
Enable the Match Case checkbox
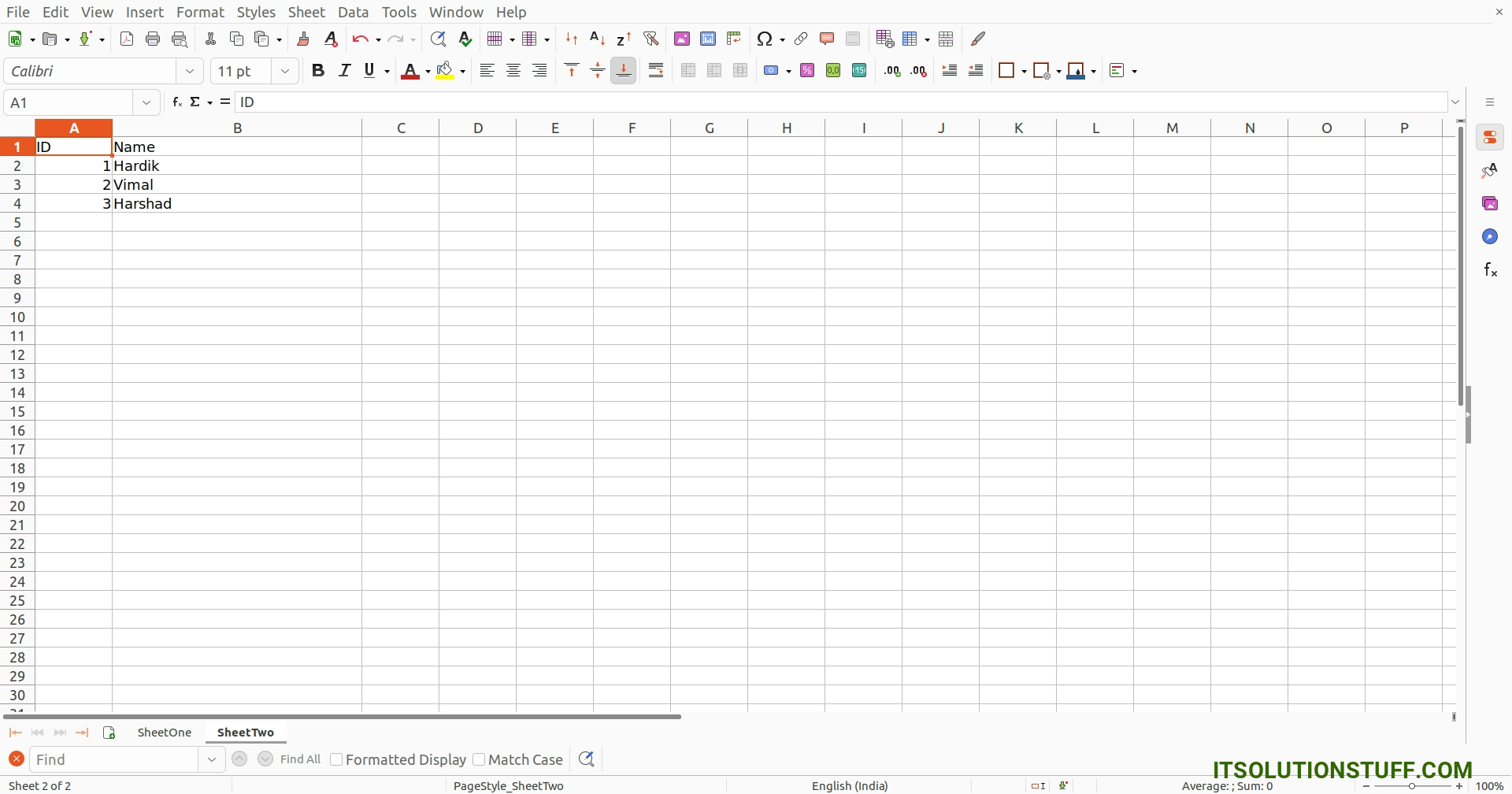click(480, 759)
